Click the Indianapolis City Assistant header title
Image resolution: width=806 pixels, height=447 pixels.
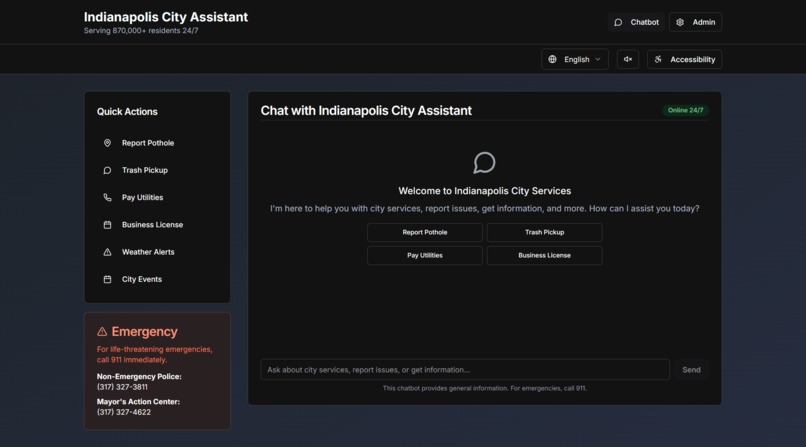coord(166,17)
